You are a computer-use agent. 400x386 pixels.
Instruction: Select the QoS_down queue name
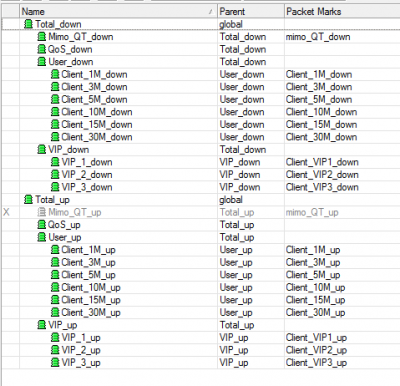[70, 49]
